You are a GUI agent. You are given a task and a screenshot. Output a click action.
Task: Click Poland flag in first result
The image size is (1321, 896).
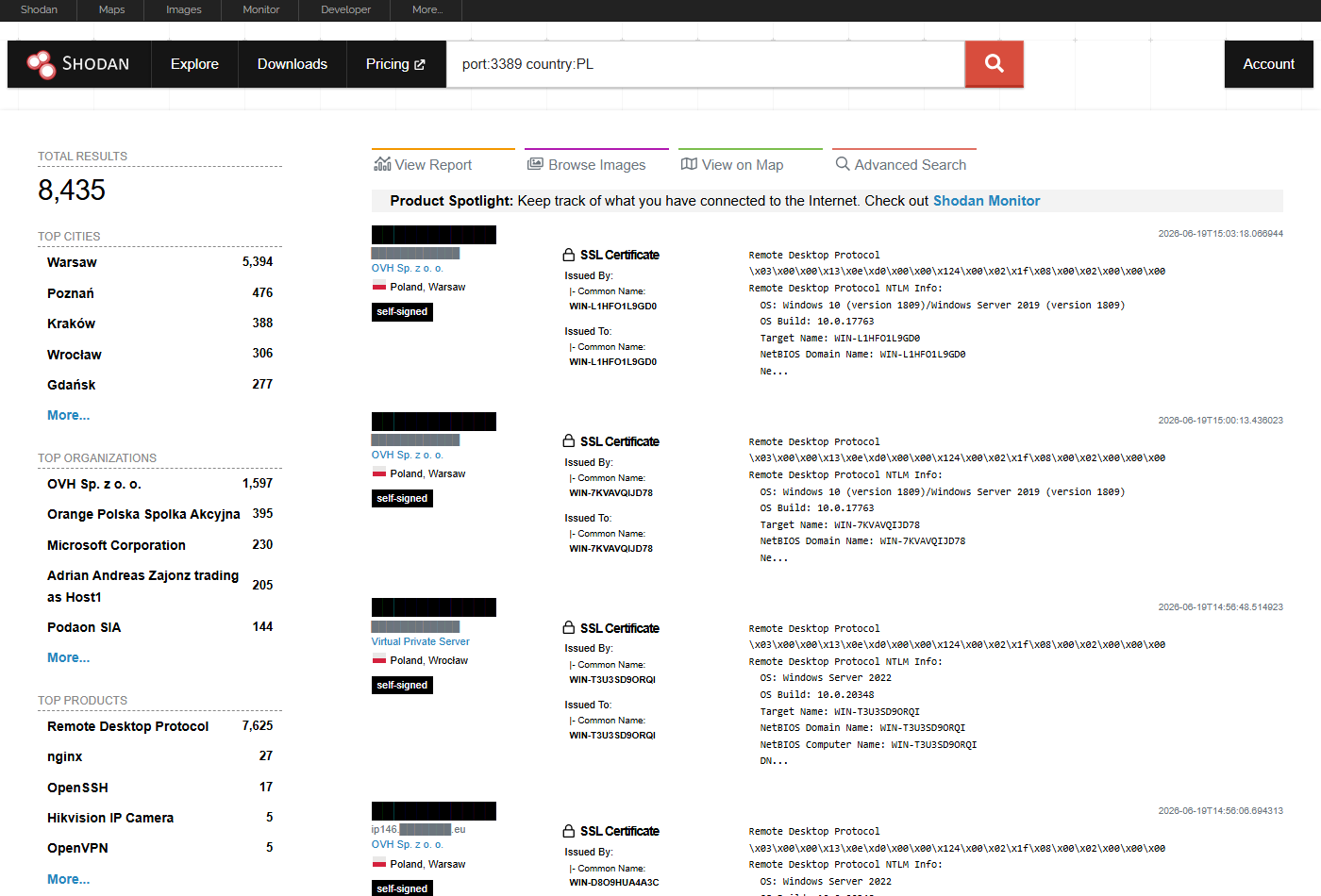(x=379, y=286)
